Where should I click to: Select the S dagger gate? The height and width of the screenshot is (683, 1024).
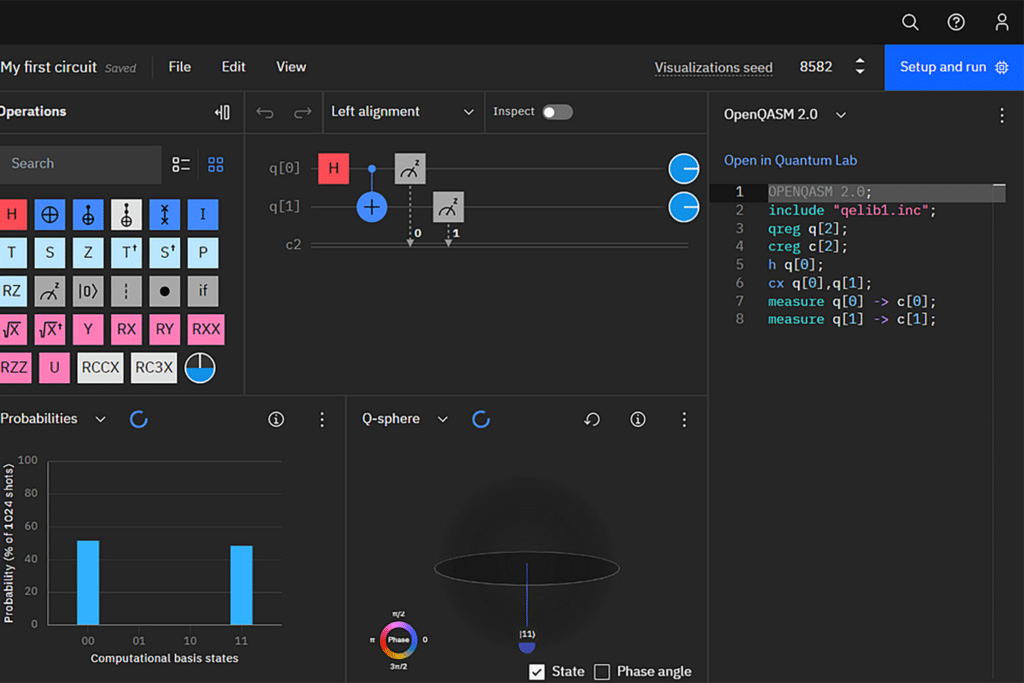click(165, 253)
